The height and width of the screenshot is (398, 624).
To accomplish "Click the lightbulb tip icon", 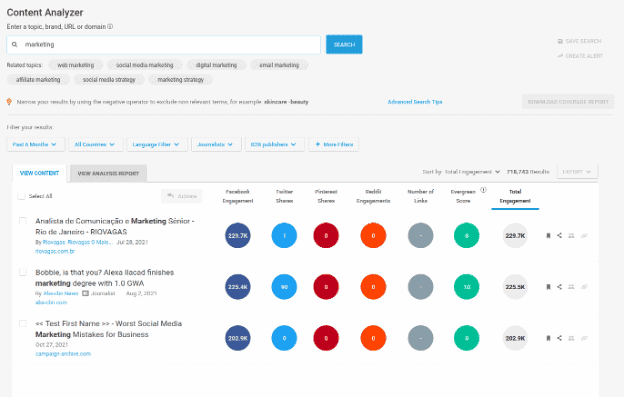I will (9, 102).
